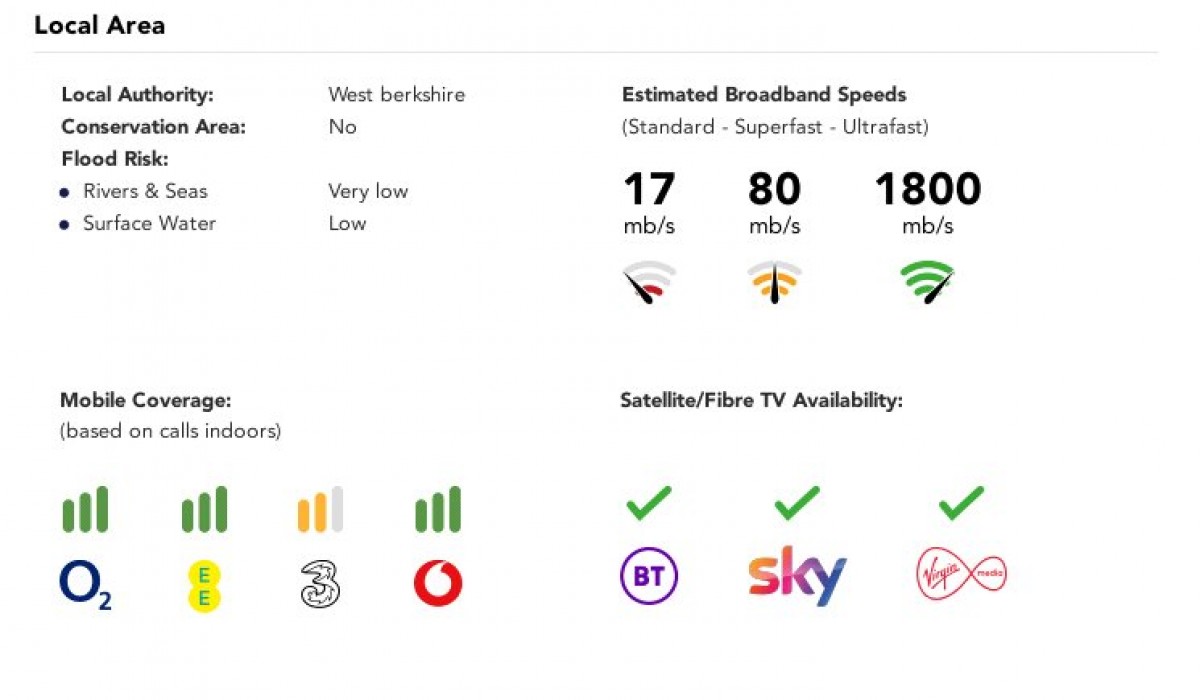The image size is (1200, 700).
Task: Click the O2 network logo
Action: [85, 585]
